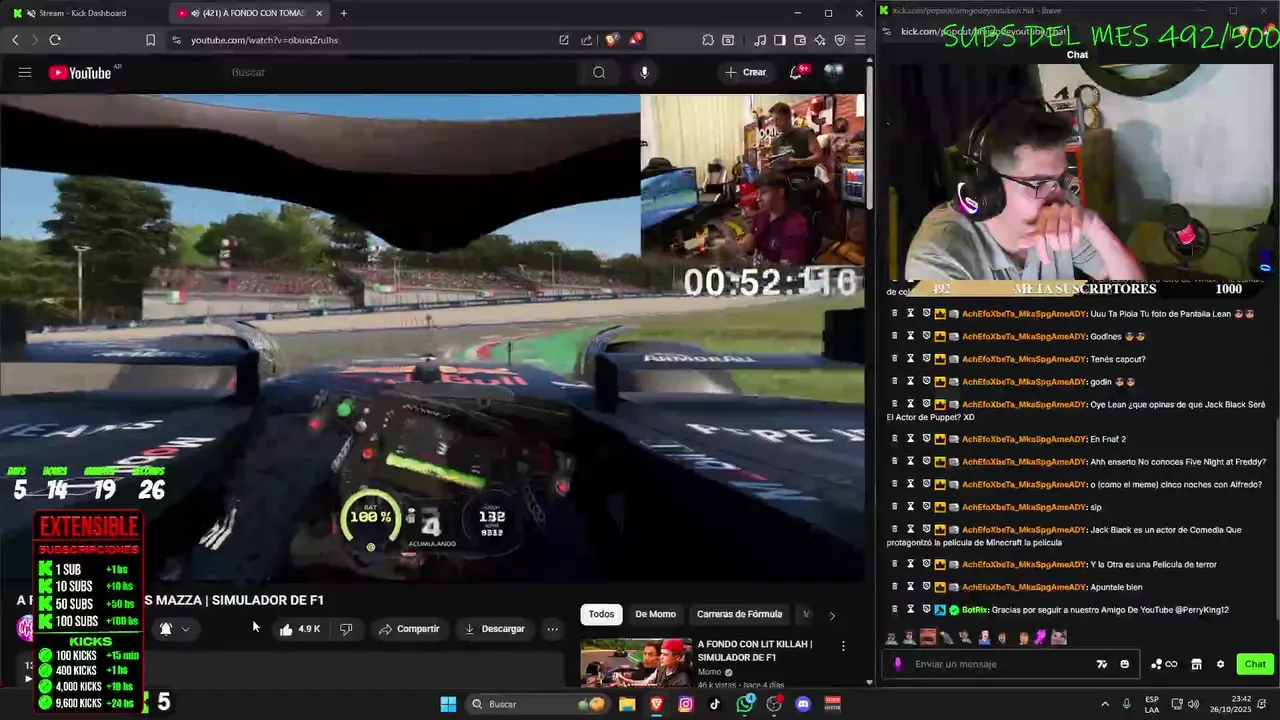This screenshot has height=720, width=1280.
Task: Focus the YouTube Buscar search field
Action: (400, 72)
